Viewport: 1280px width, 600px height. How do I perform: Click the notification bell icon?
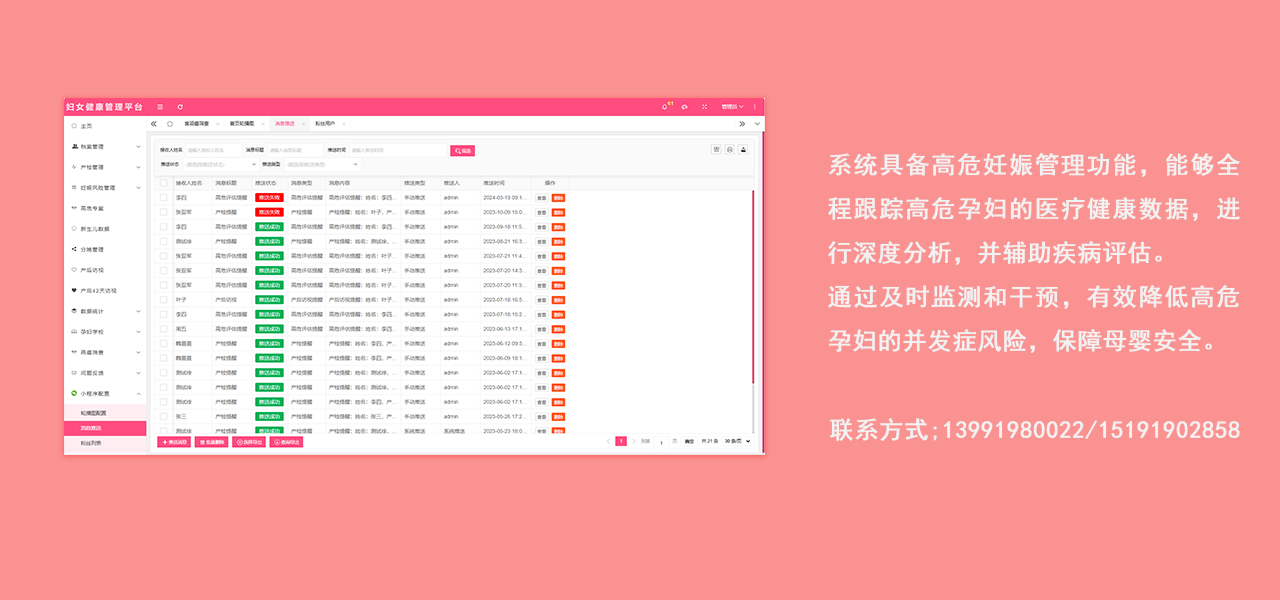click(x=667, y=106)
